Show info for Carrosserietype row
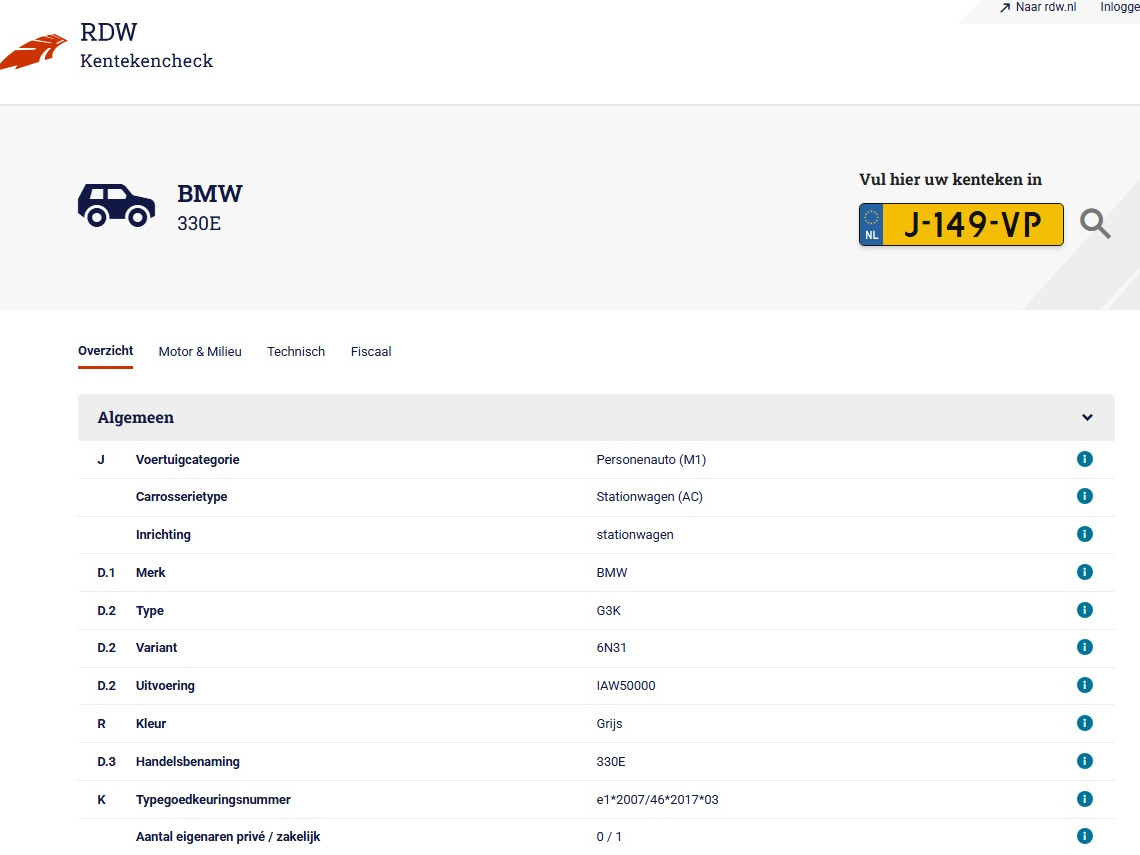This screenshot has height=855, width=1140. click(x=1084, y=496)
